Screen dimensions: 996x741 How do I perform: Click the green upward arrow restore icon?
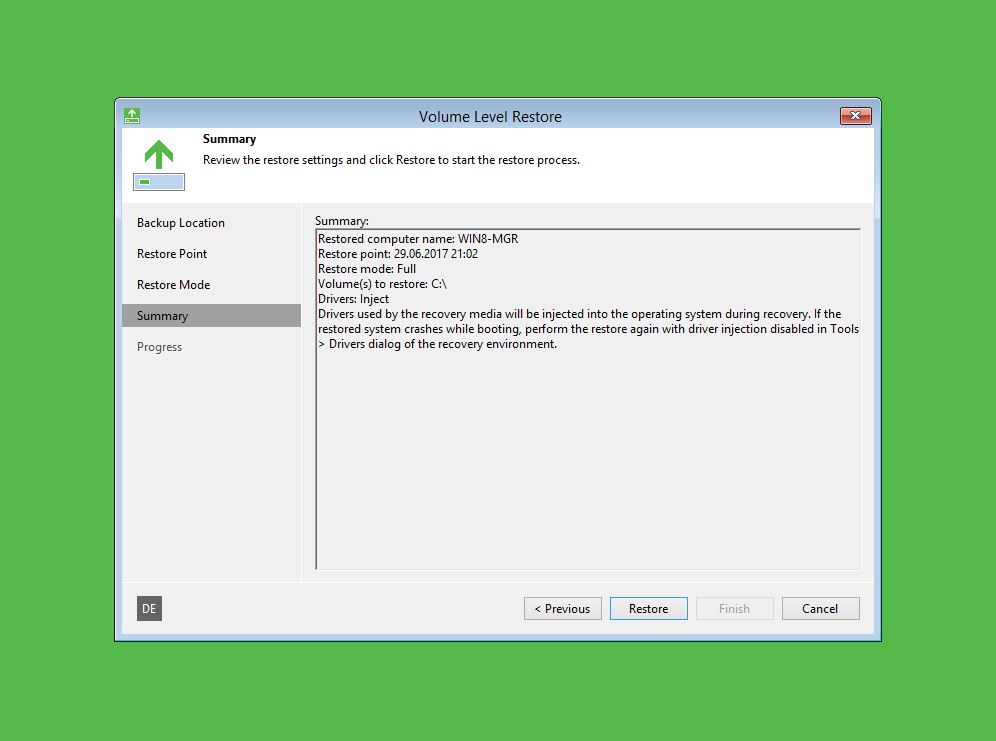(x=159, y=154)
